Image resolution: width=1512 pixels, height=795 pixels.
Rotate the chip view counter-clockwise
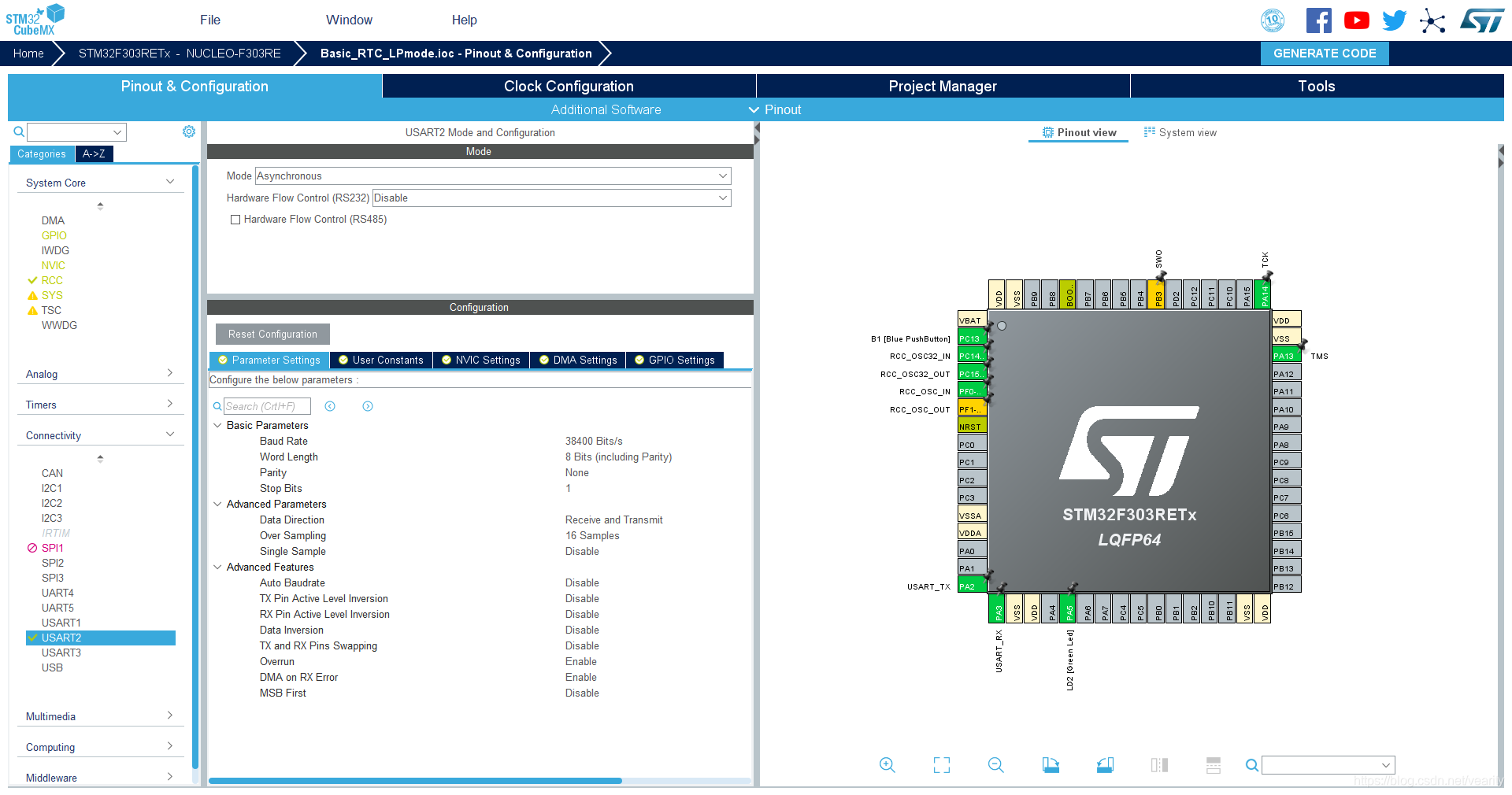[1105, 765]
